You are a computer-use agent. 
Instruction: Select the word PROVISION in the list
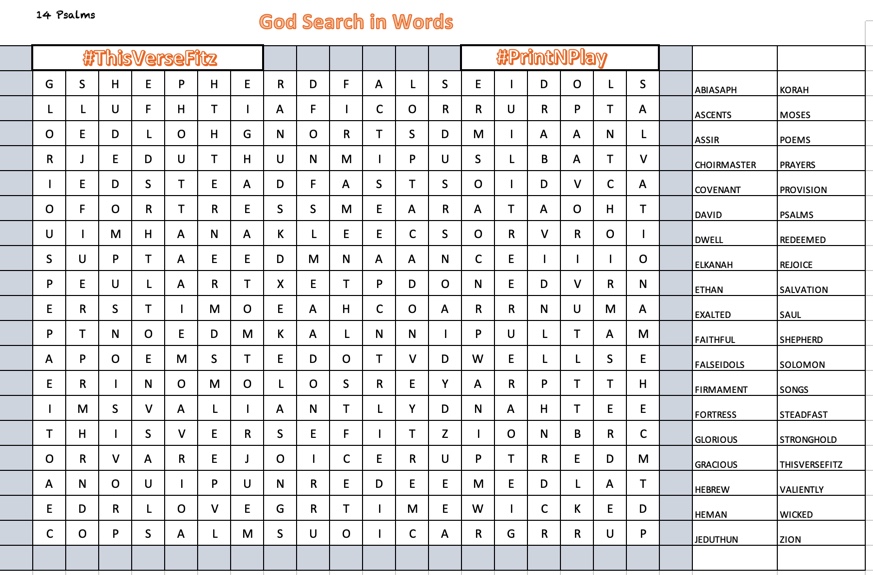[x=803, y=190]
